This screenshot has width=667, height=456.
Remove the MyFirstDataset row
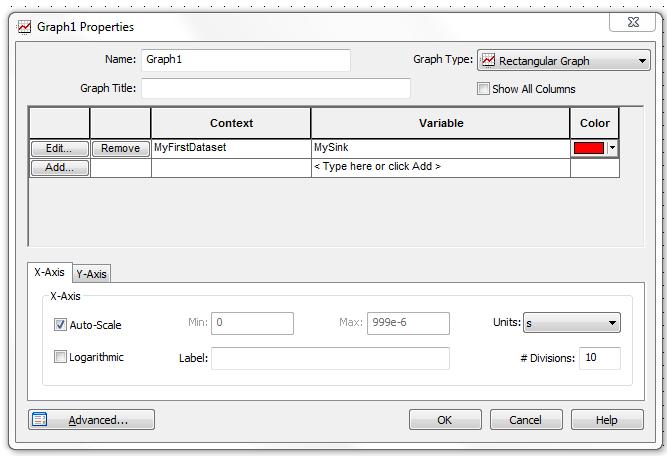[x=120, y=148]
